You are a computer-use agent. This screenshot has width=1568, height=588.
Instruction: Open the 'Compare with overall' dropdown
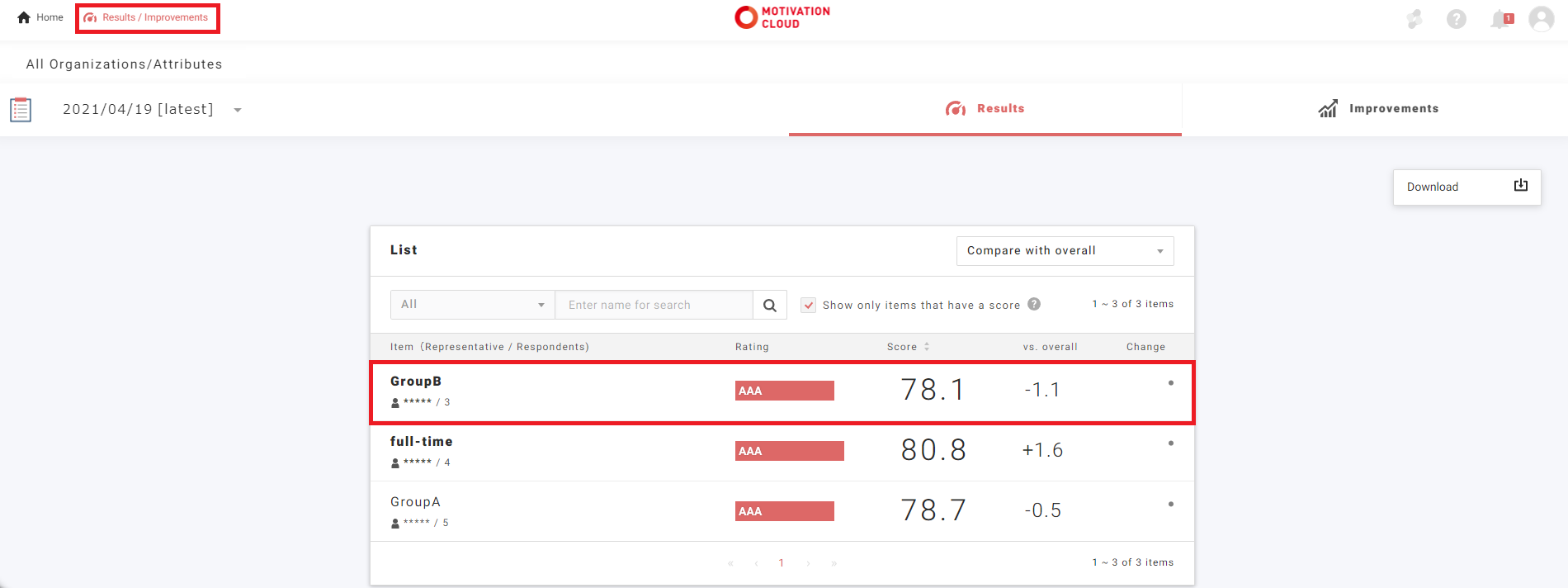pyautogui.click(x=1064, y=251)
